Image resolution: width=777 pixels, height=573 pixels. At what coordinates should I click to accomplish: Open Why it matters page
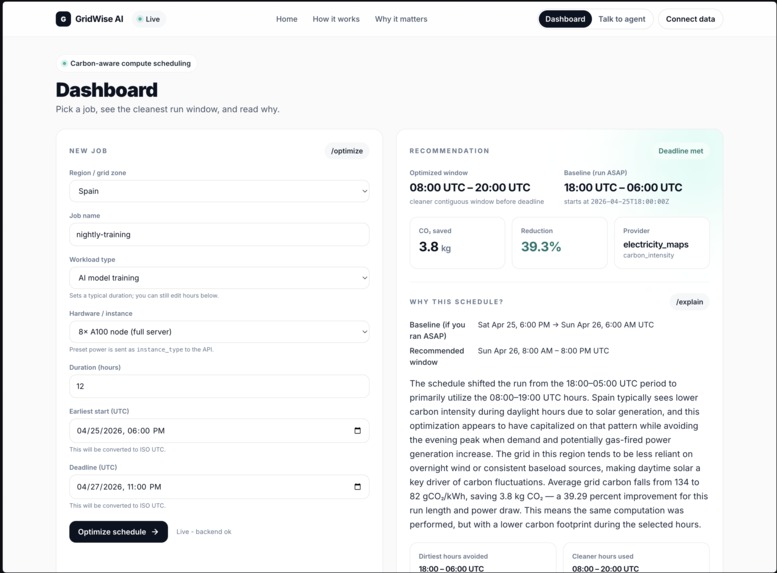(x=401, y=19)
